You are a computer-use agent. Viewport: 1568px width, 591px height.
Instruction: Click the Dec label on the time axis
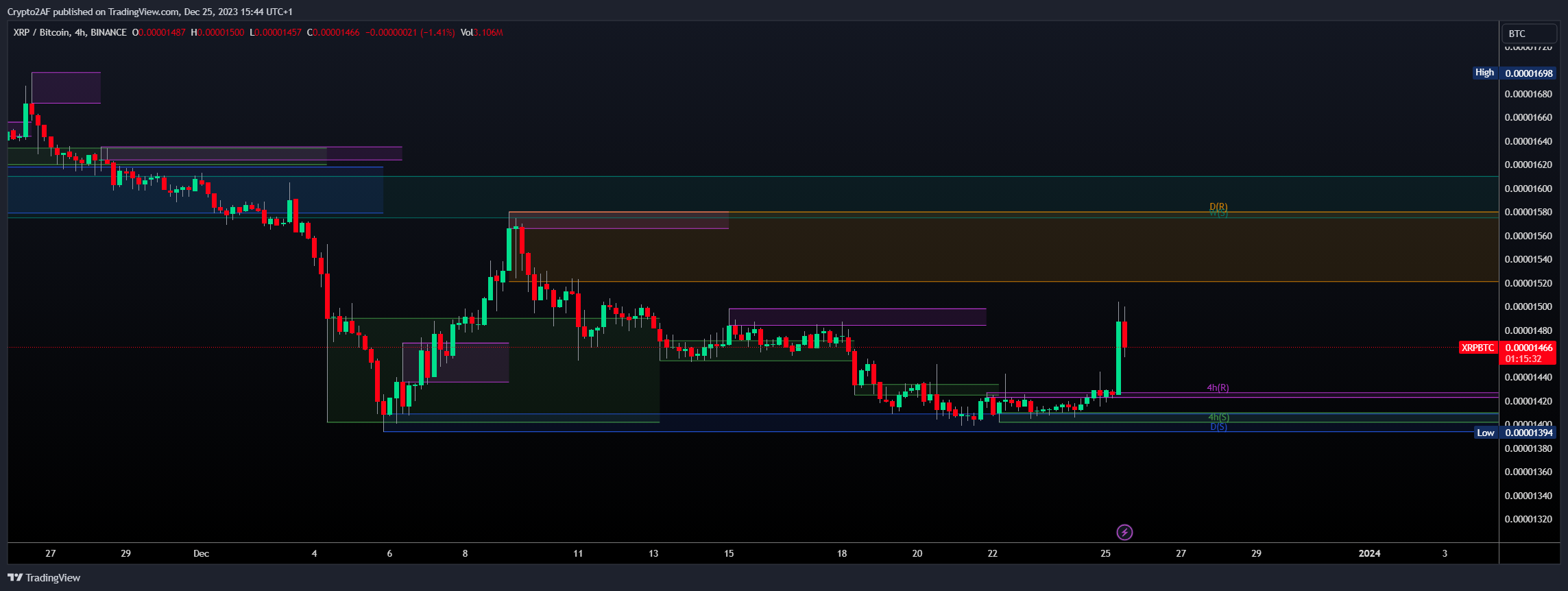[x=201, y=553]
